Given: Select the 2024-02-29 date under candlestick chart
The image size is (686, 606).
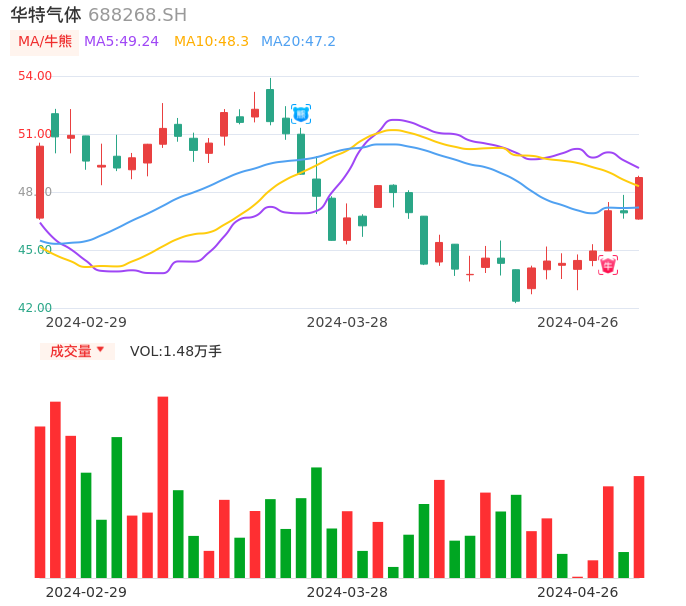Looking at the screenshot, I should click(86, 322).
